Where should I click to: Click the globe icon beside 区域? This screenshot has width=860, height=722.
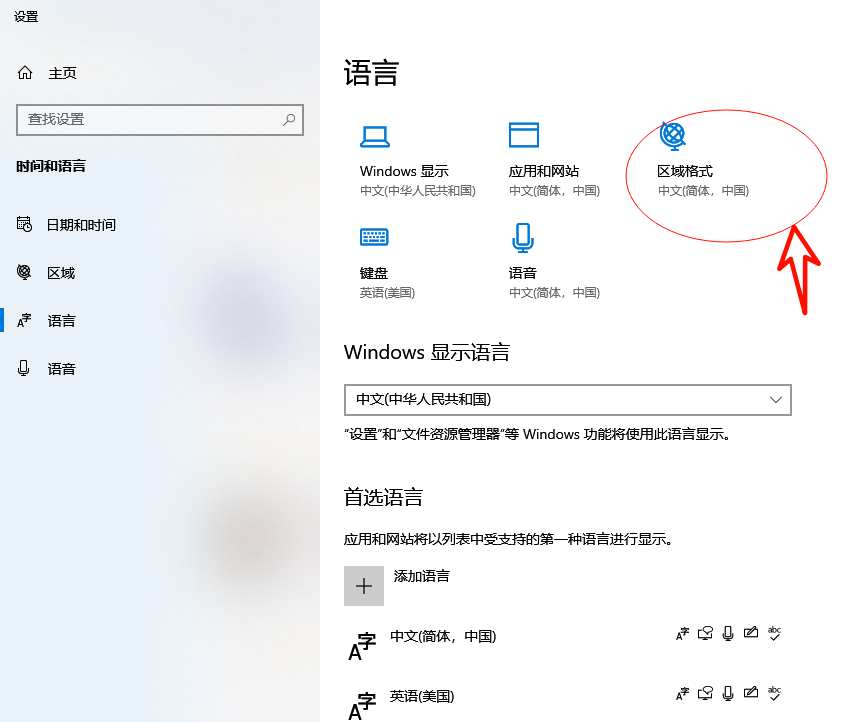tap(24, 272)
